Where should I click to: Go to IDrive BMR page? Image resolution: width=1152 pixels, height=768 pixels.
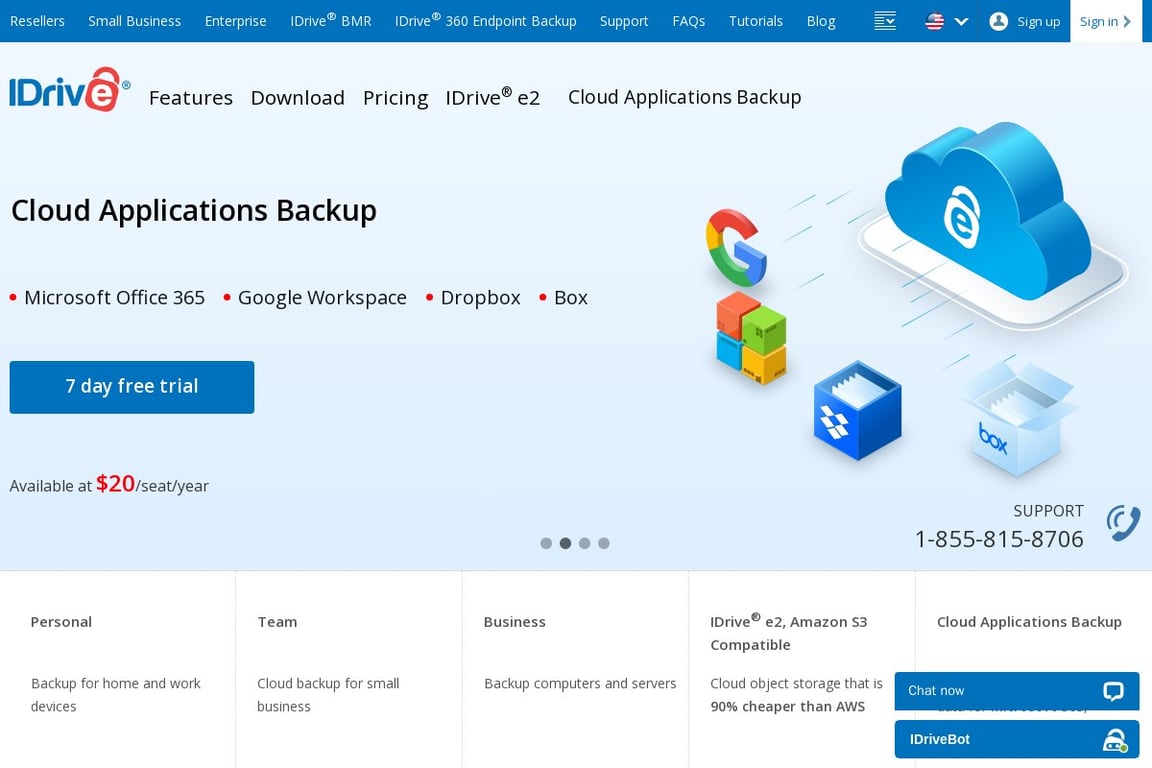(x=331, y=21)
